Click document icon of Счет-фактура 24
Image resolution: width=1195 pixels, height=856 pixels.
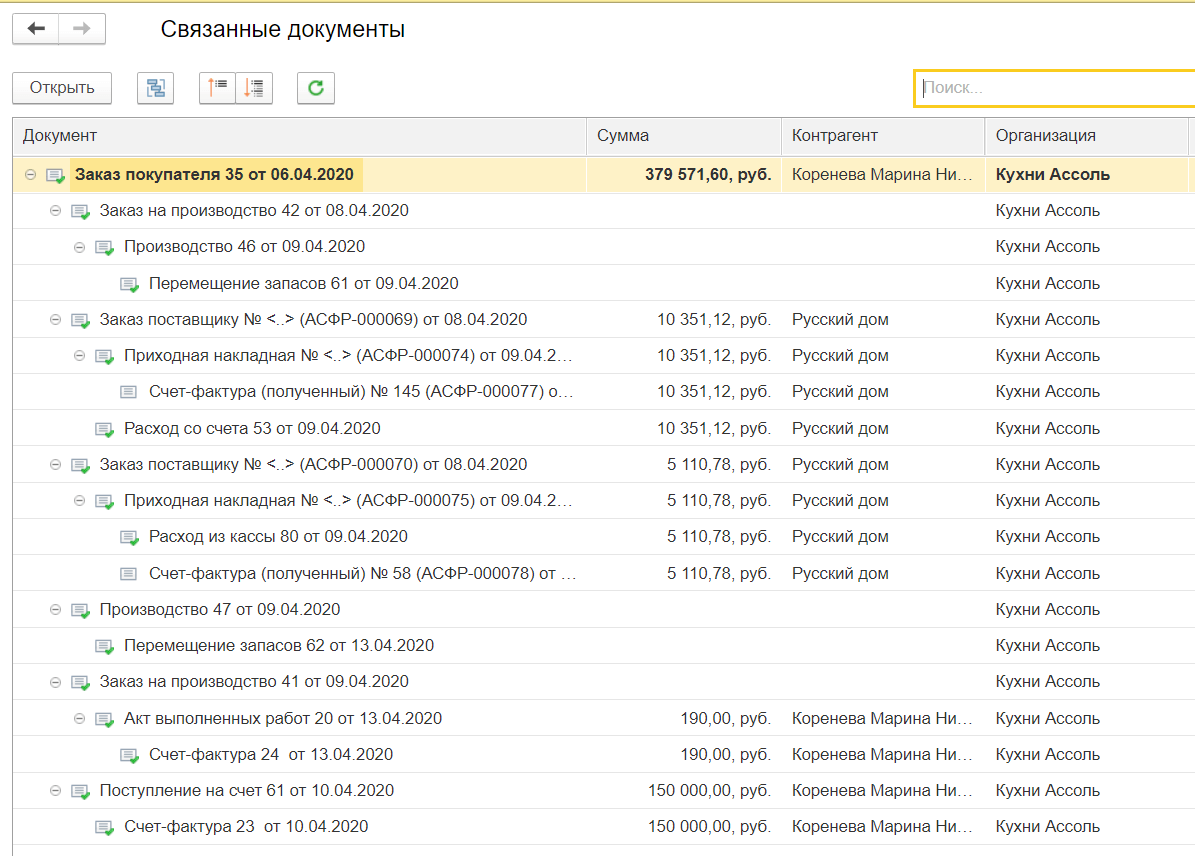coord(130,755)
